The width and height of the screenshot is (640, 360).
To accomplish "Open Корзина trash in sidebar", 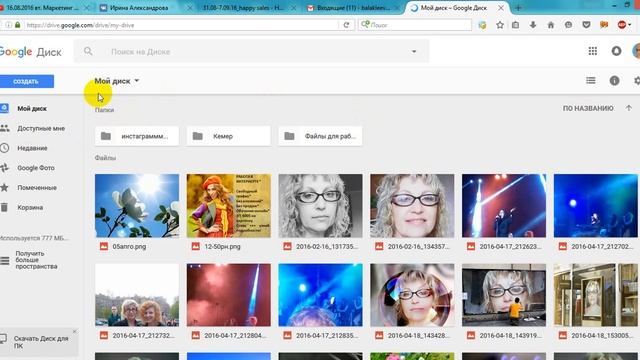I will click(x=30, y=207).
